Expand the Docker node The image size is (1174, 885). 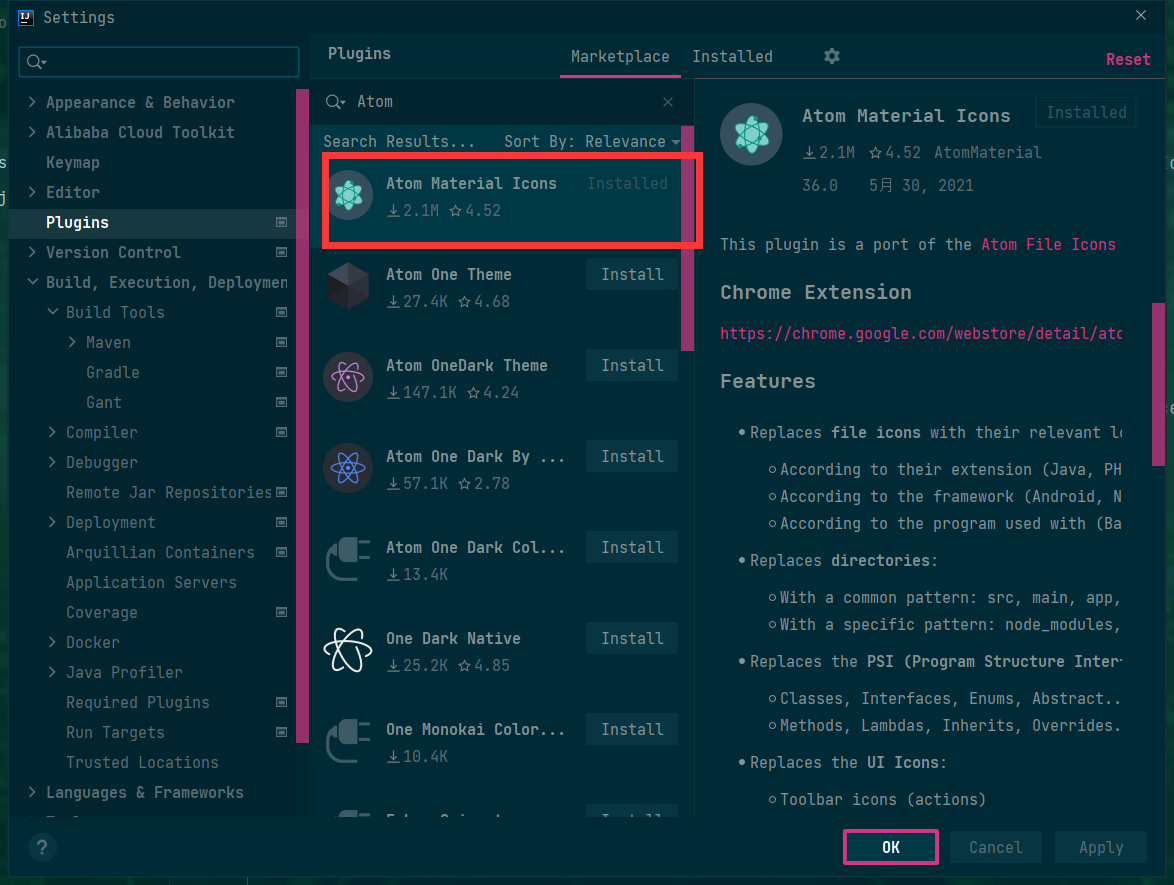[52, 642]
